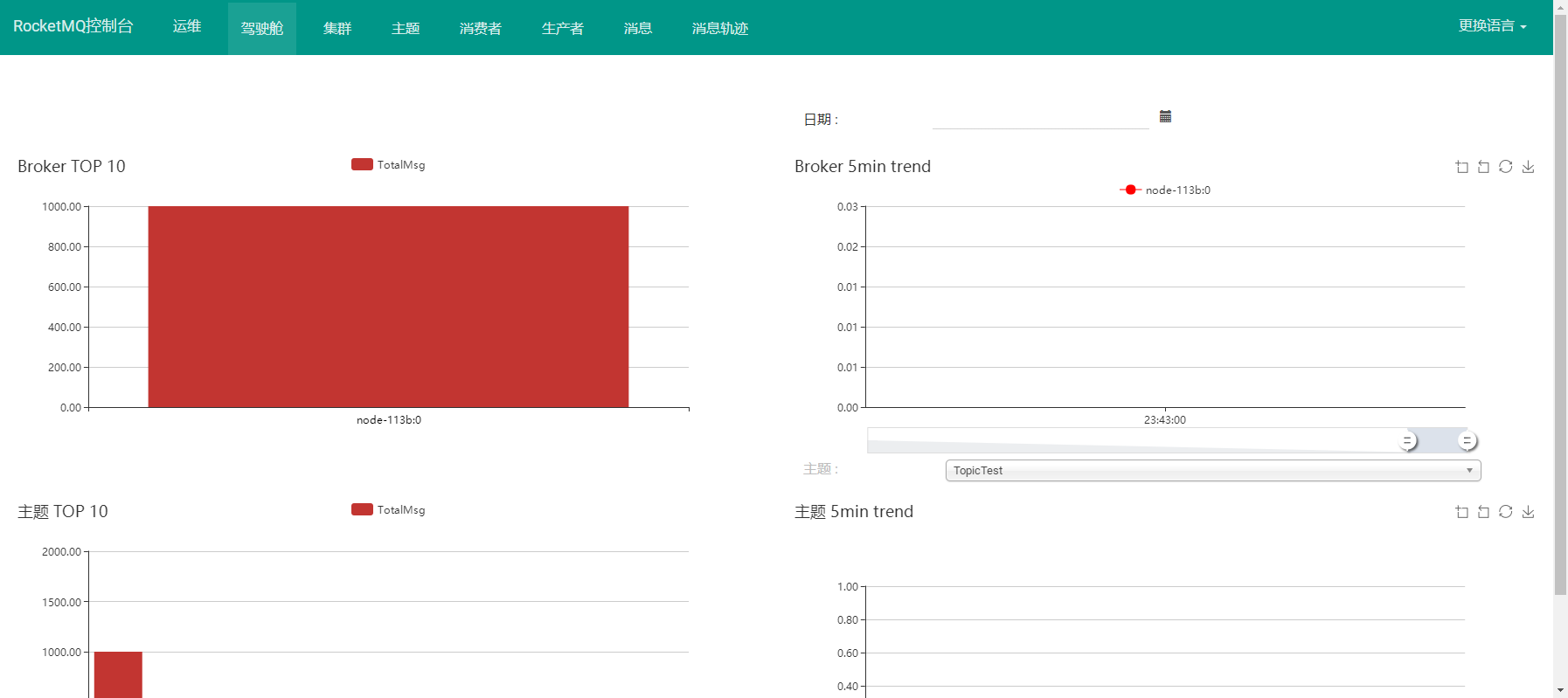Click the page scrollbar down arrow
Viewport: 1568px width, 698px height.
coord(1560,690)
